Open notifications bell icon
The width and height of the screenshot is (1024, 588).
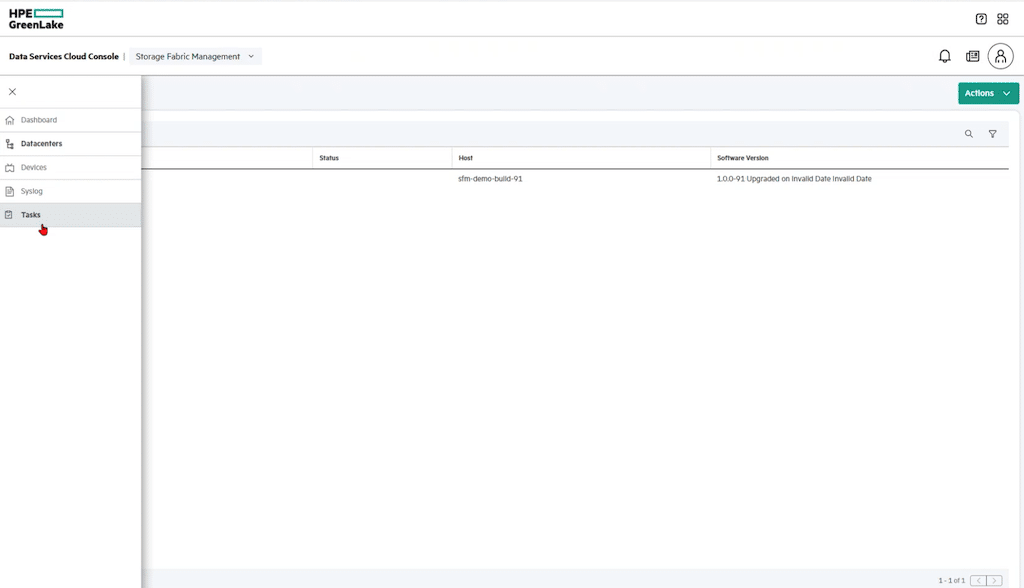[944, 56]
